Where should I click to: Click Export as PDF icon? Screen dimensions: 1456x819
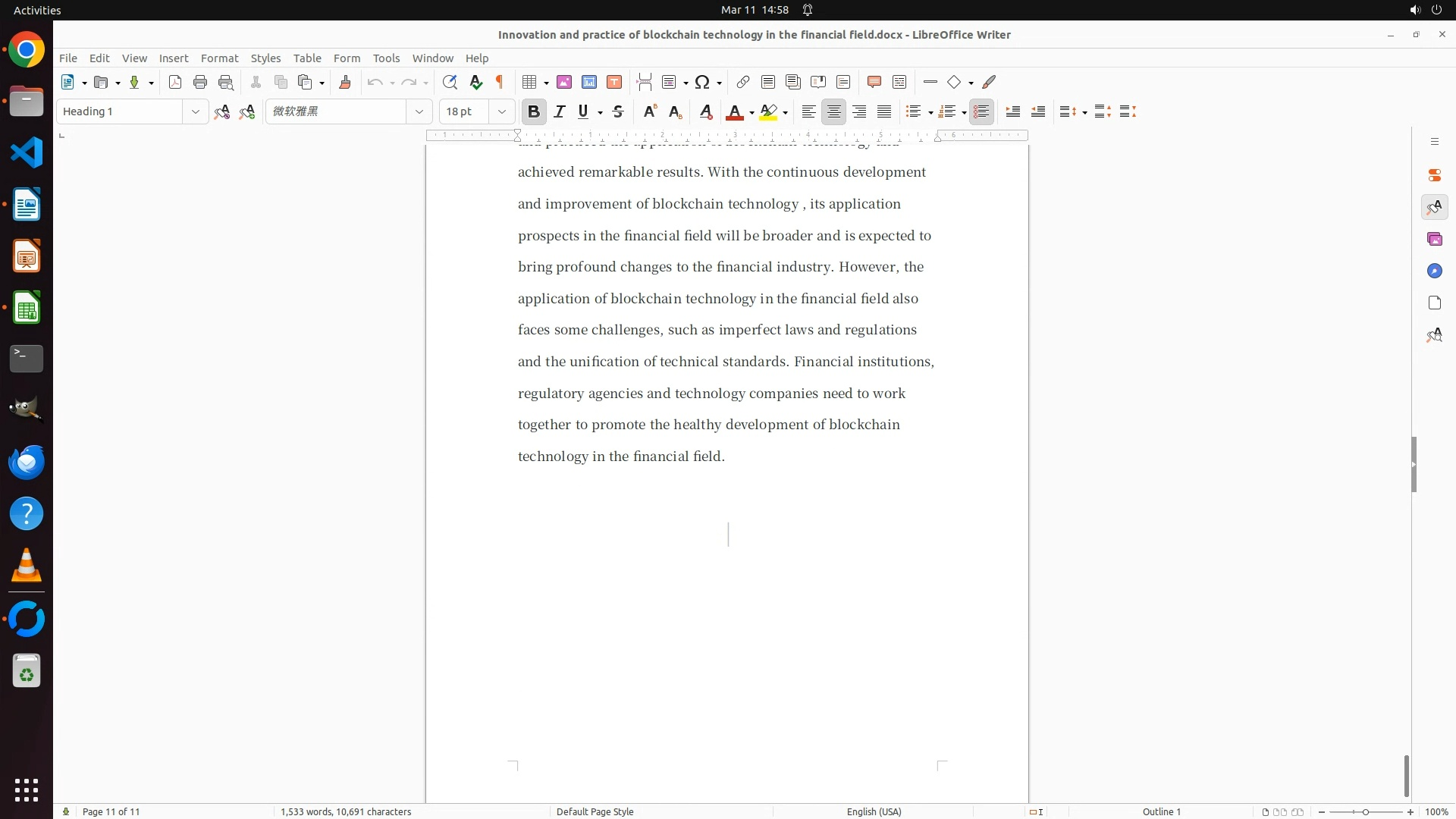coord(175,83)
